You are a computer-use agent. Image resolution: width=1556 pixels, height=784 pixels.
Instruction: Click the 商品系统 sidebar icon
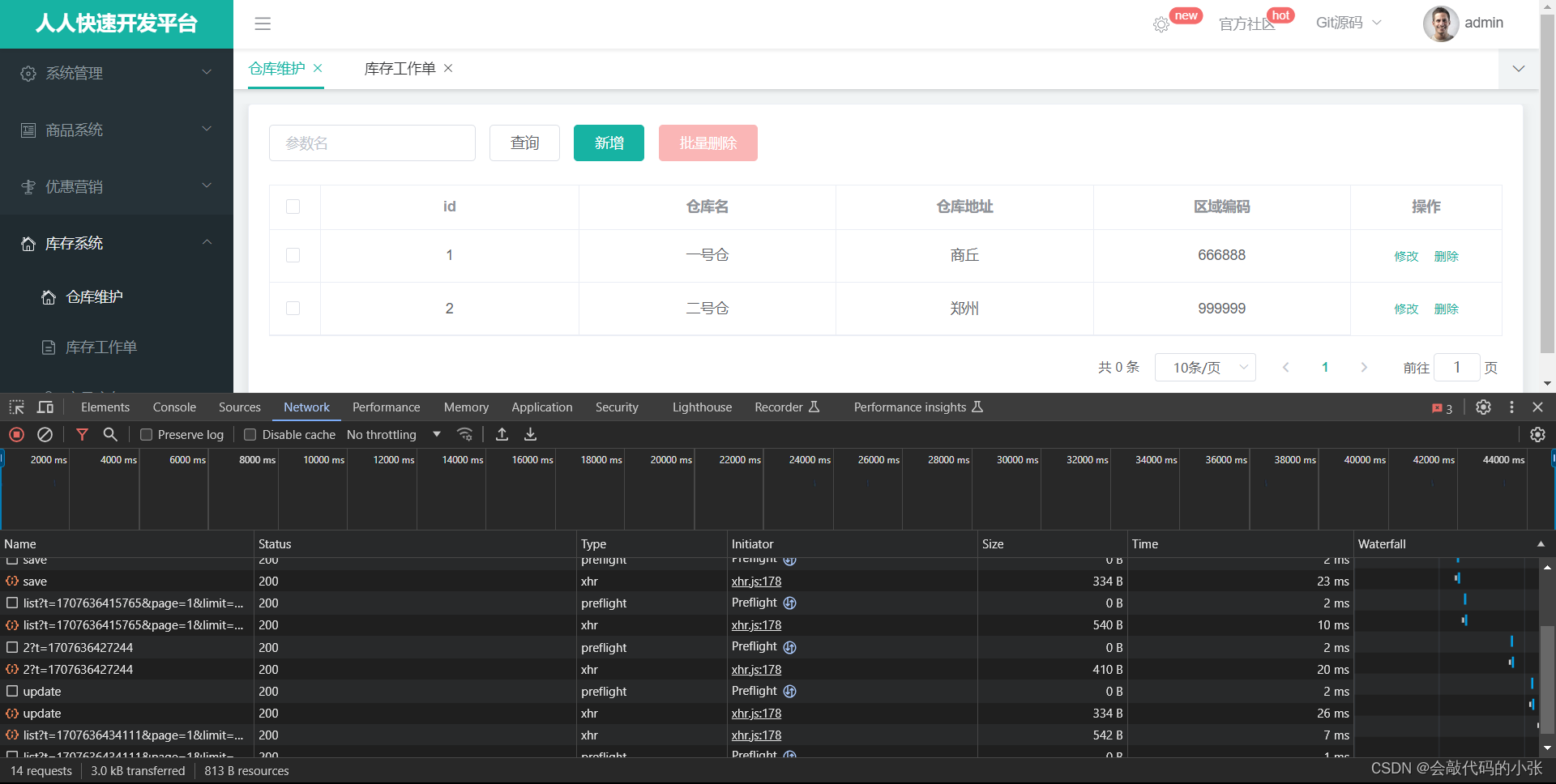pos(28,130)
